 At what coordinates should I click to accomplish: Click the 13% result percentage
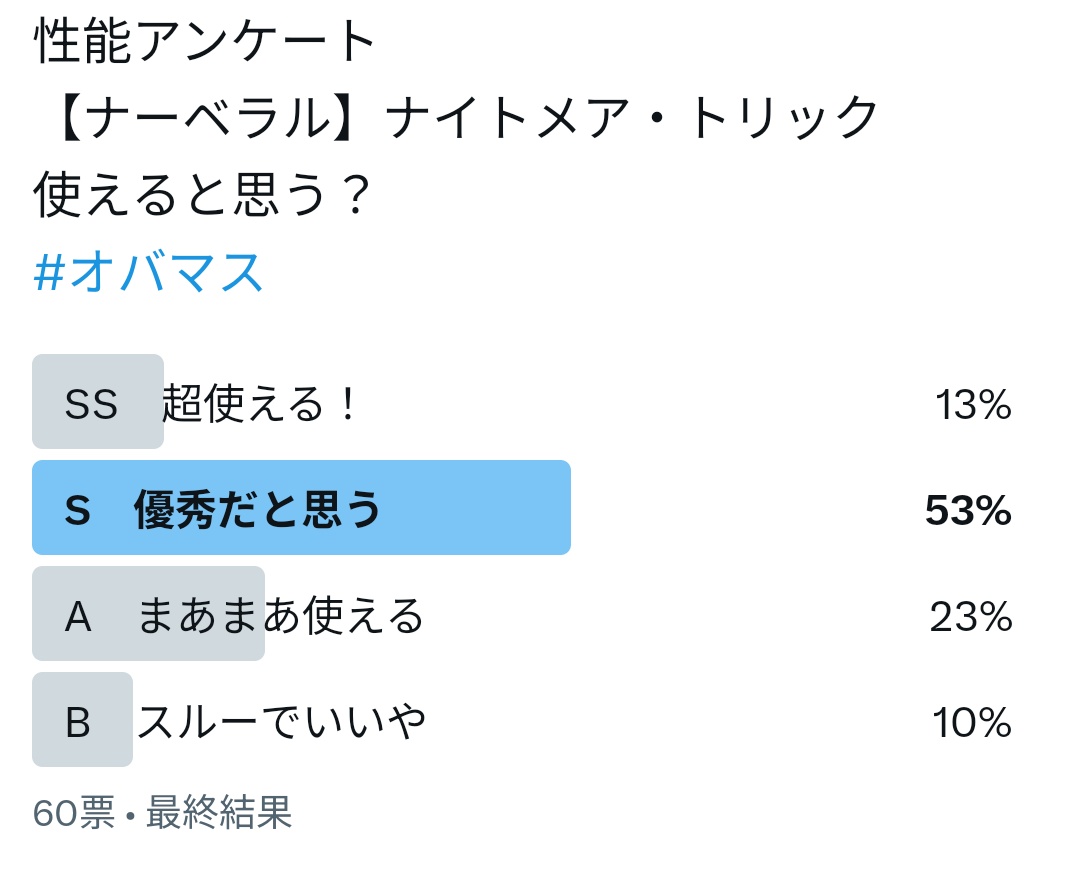[x=972, y=405]
